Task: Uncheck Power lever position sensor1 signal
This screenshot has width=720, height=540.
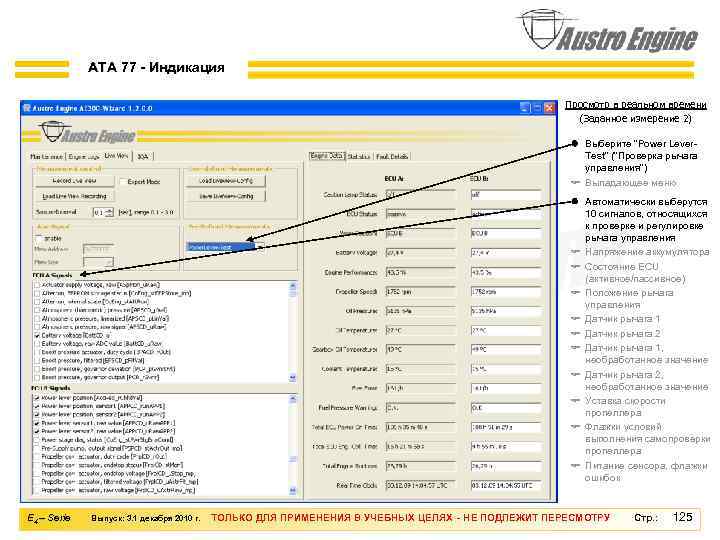Action: (37, 406)
